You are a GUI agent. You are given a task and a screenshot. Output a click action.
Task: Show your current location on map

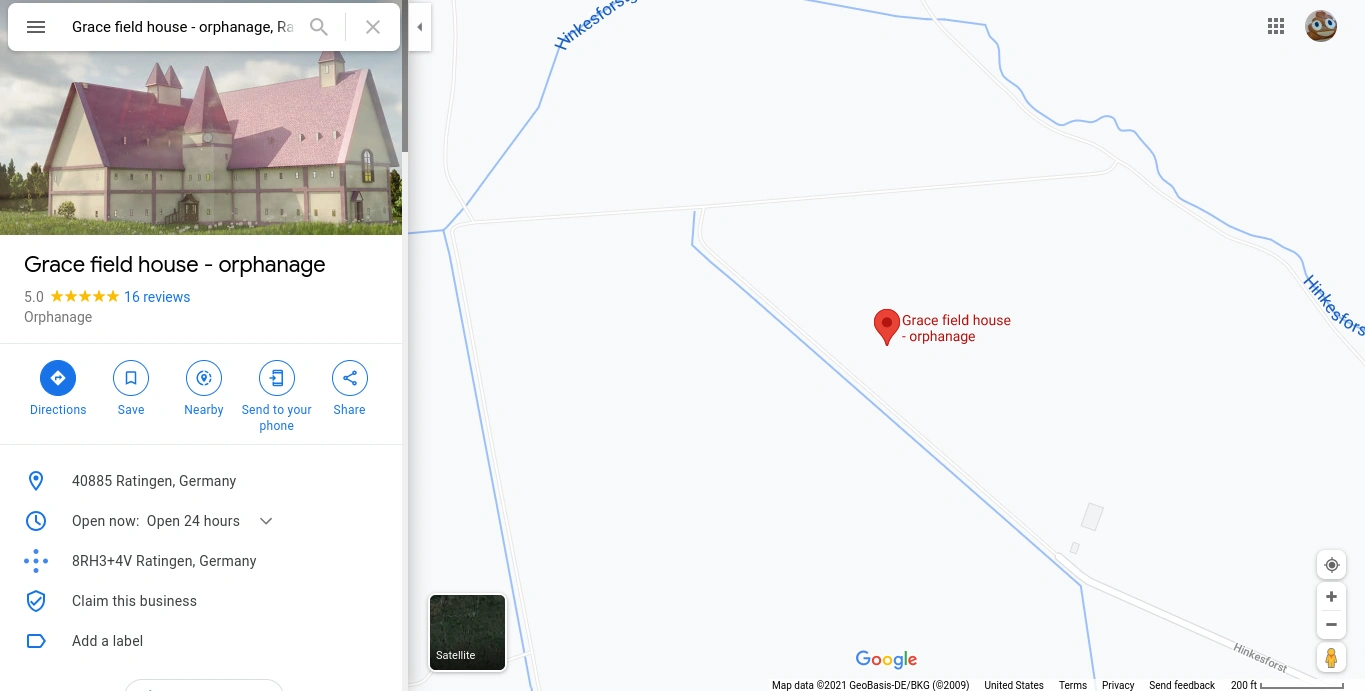[x=1331, y=565]
